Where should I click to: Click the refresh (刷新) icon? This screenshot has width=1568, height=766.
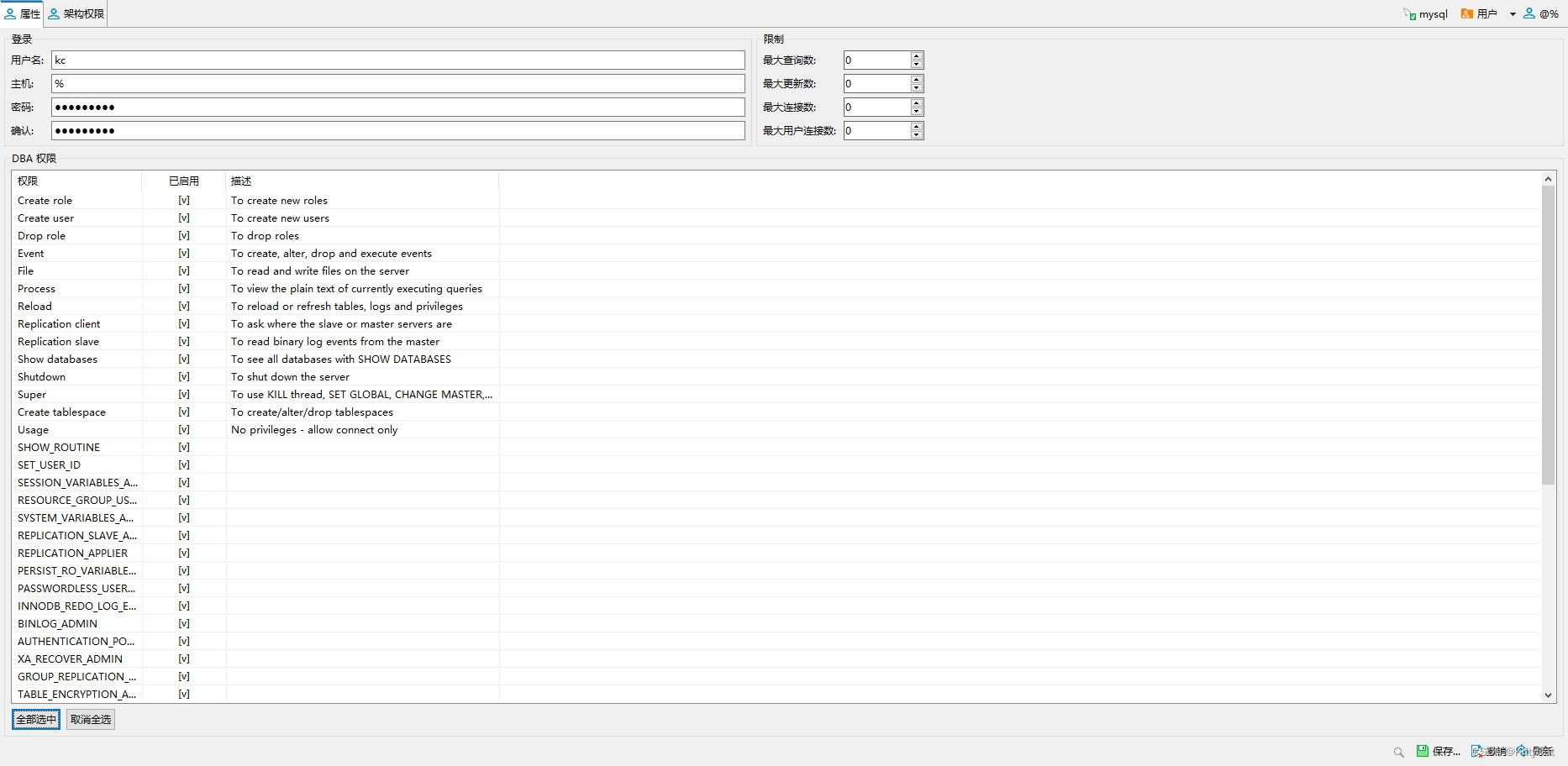tap(1522, 751)
